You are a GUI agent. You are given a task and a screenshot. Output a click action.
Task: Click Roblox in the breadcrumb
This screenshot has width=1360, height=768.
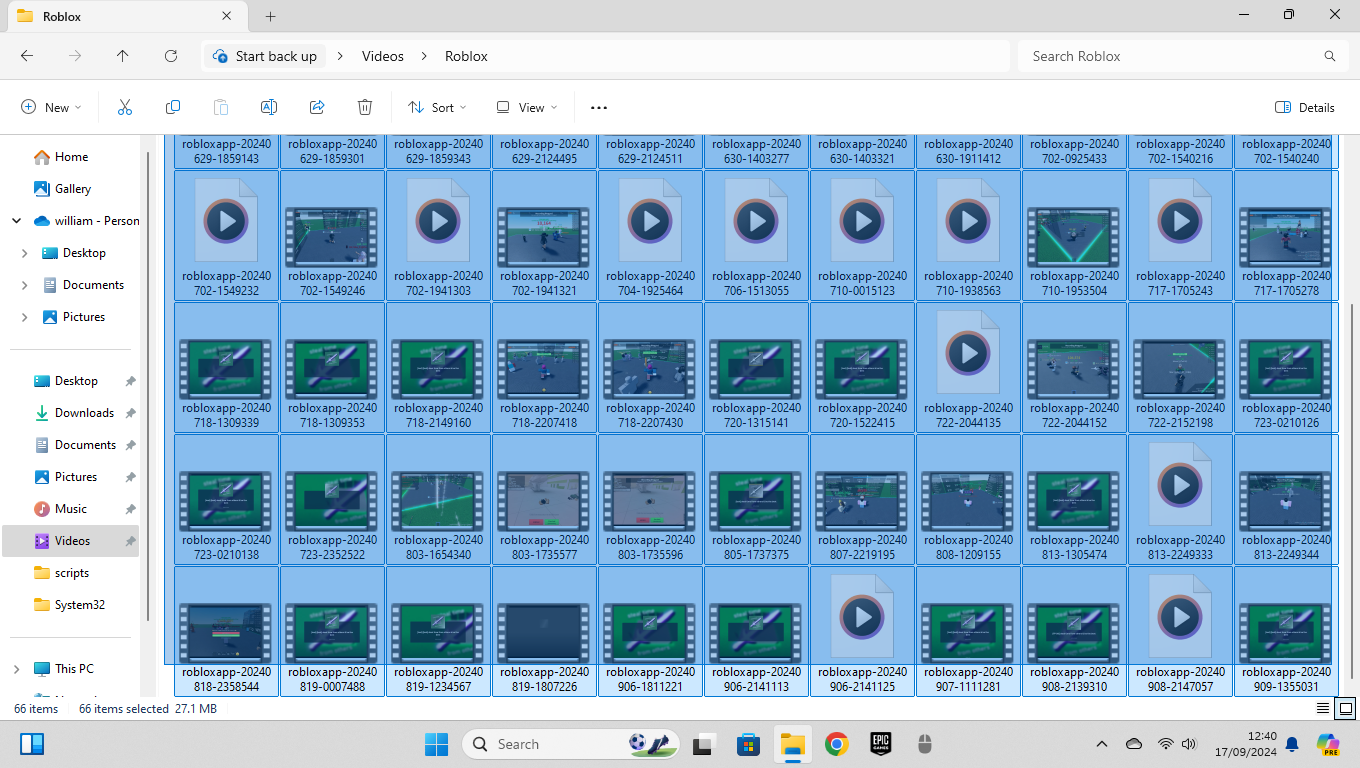click(466, 56)
